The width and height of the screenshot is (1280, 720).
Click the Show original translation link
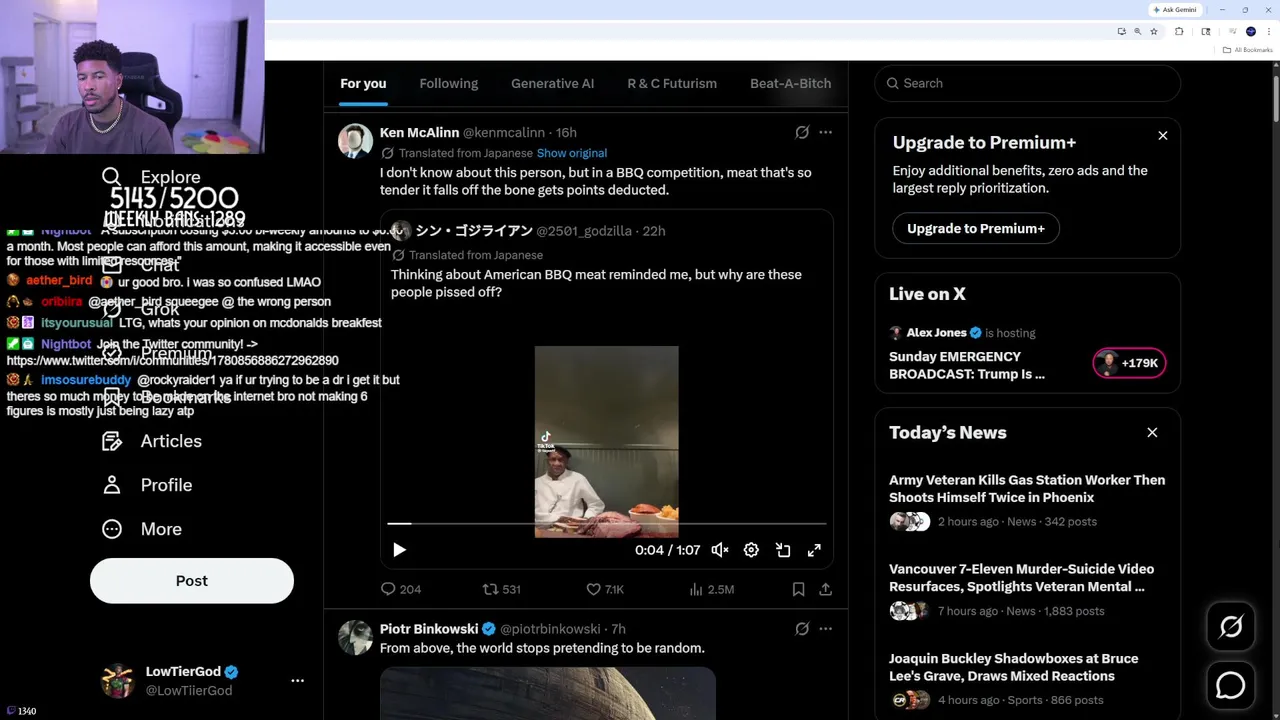tap(572, 153)
